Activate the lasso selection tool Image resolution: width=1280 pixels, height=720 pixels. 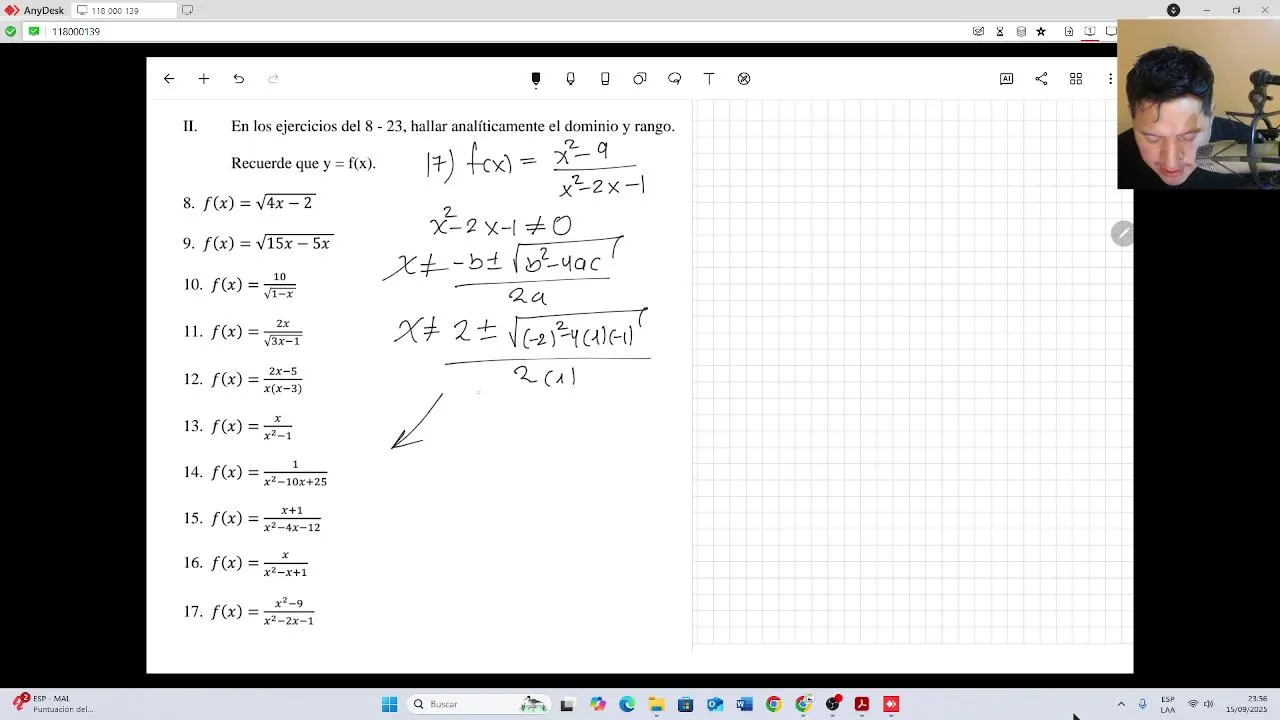tap(674, 79)
